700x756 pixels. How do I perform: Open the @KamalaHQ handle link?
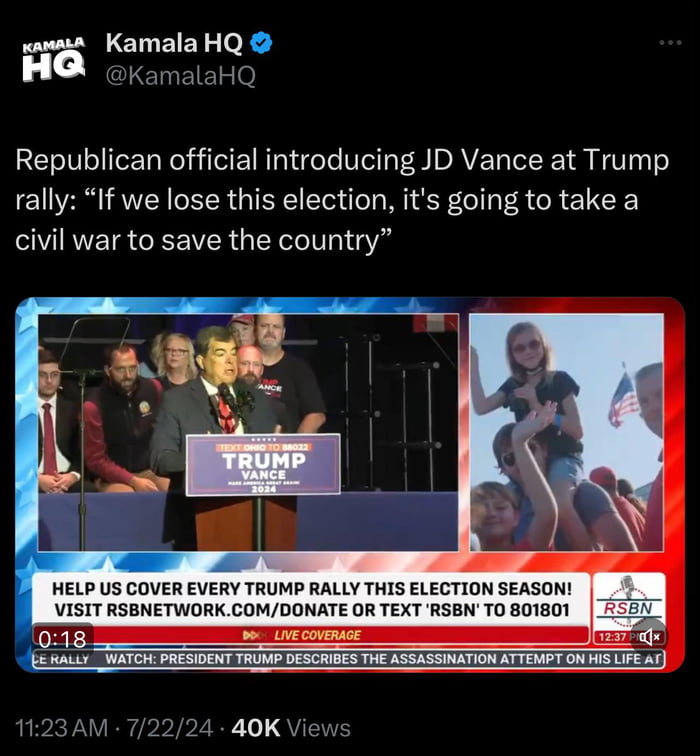pos(180,76)
